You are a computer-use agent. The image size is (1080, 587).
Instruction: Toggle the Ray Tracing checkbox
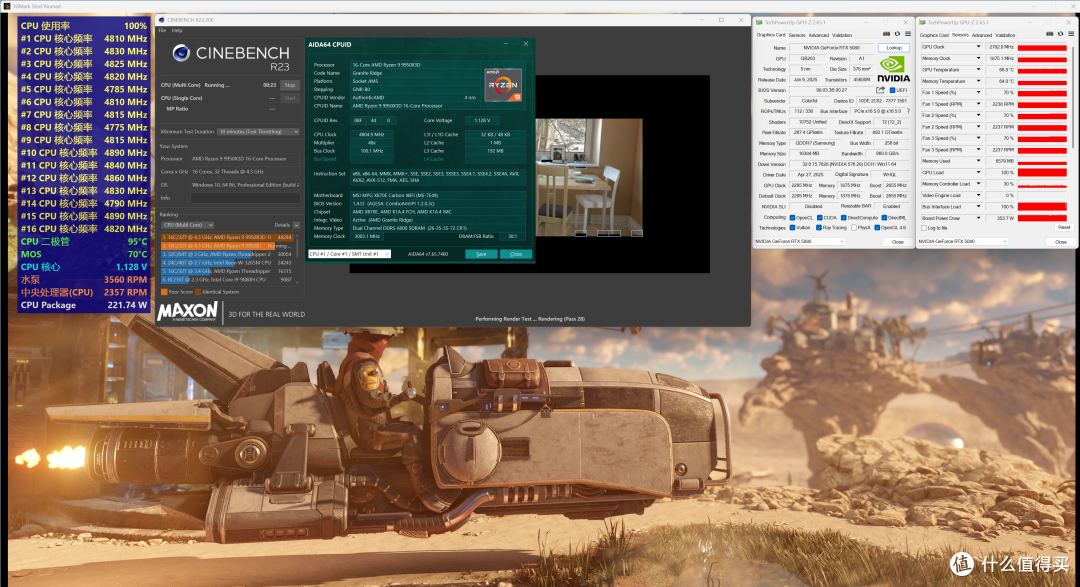tap(819, 227)
